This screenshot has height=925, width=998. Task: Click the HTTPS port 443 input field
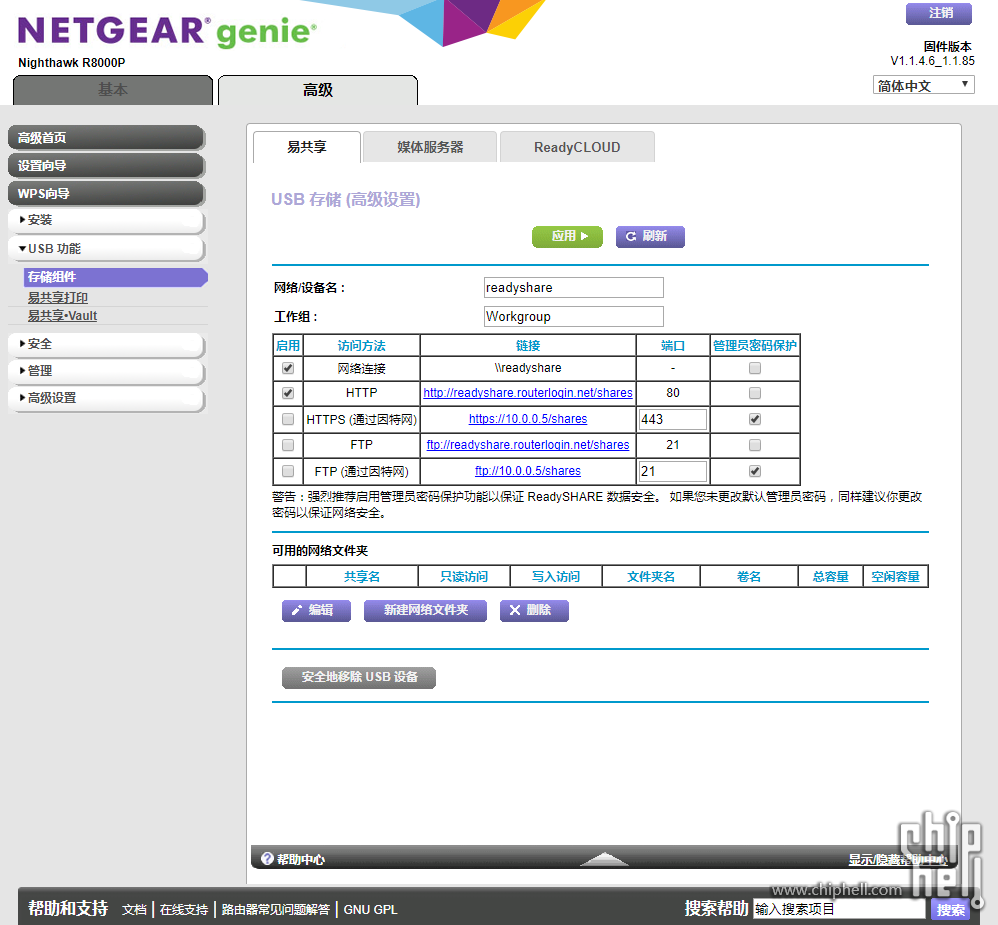pos(673,419)
